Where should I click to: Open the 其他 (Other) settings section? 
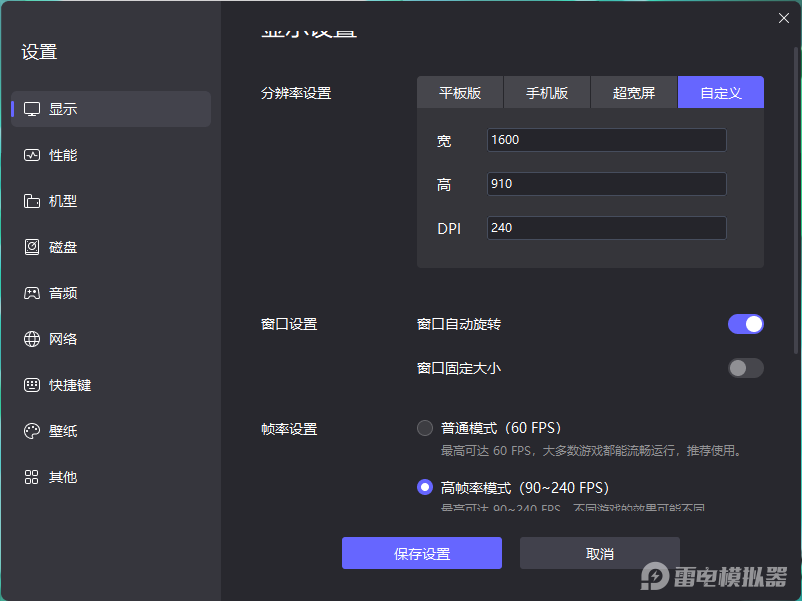[x=62, y=477]
